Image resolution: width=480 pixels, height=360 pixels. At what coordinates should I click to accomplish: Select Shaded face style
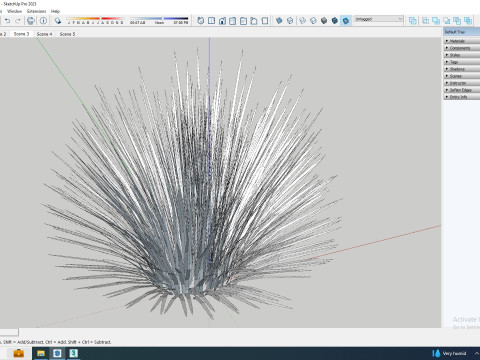(324, 21)
